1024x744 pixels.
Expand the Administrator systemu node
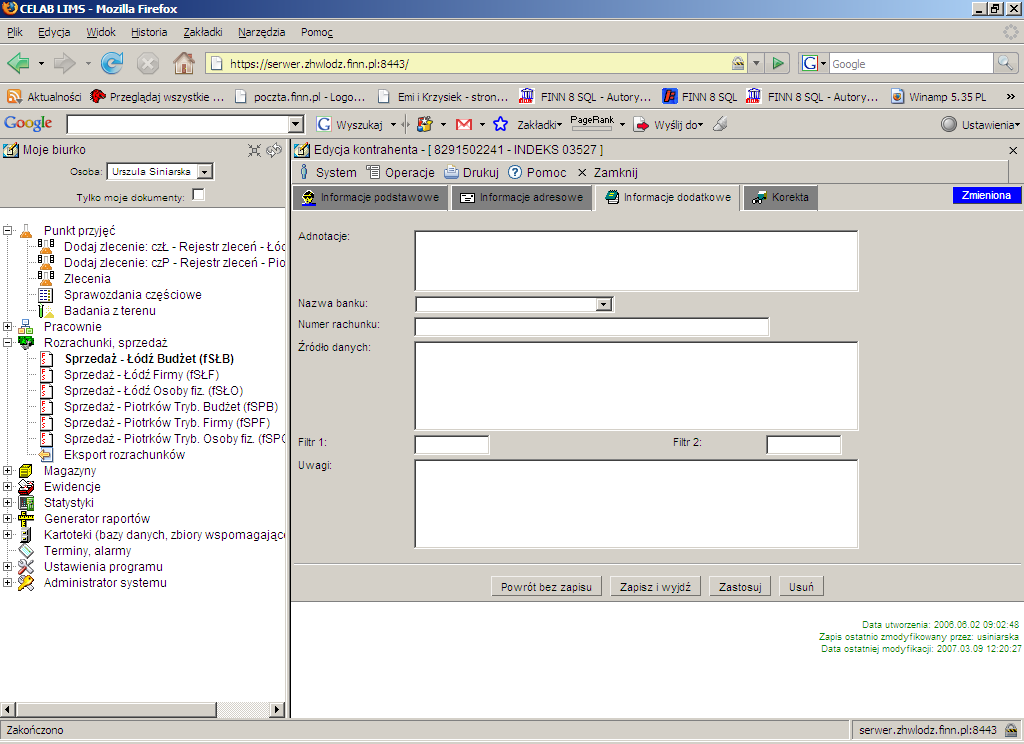point(7,583)
